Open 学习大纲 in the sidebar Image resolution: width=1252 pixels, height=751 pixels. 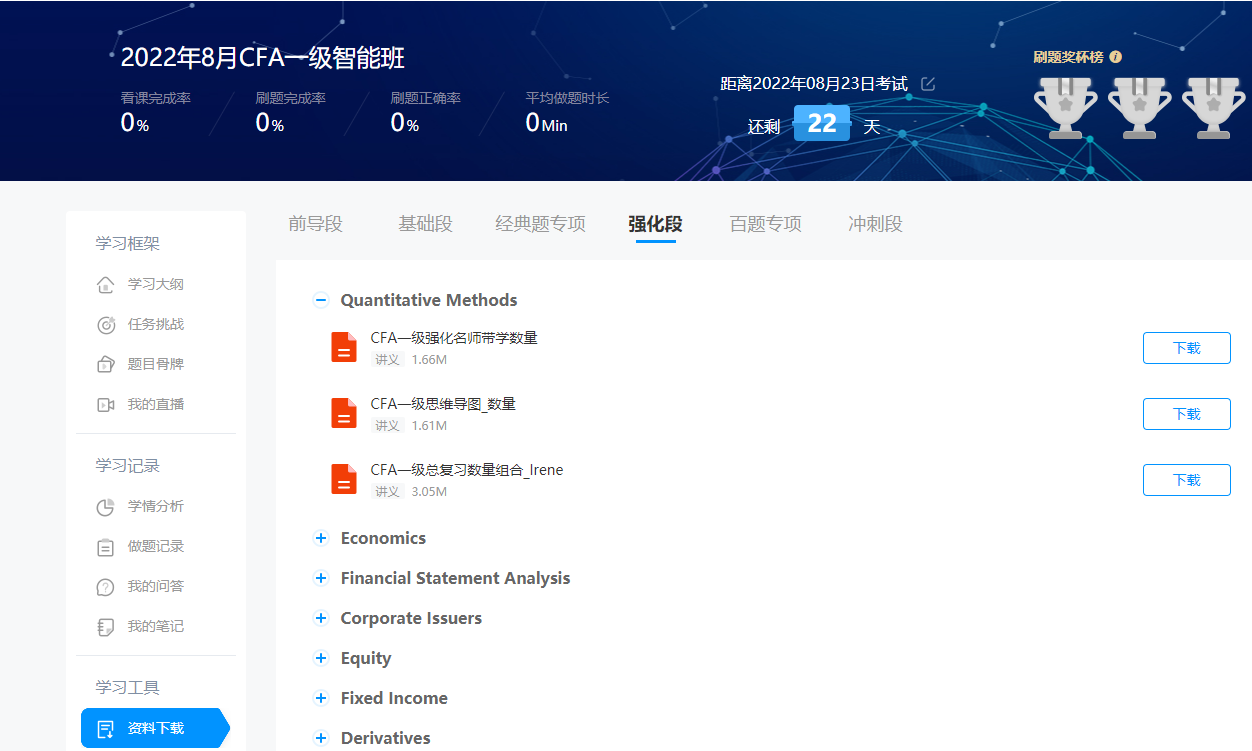[x=155, y=285]
